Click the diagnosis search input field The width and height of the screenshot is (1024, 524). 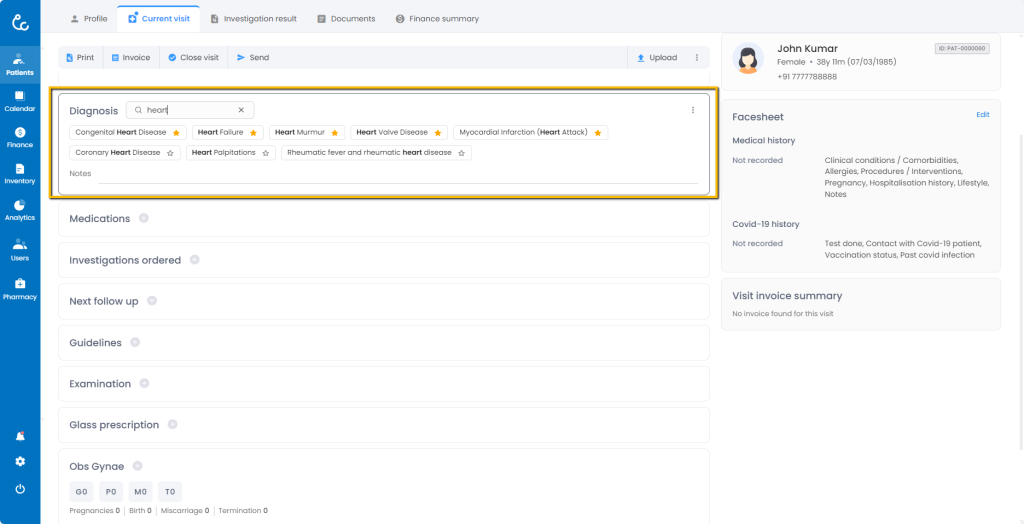[x=190, y=110]
